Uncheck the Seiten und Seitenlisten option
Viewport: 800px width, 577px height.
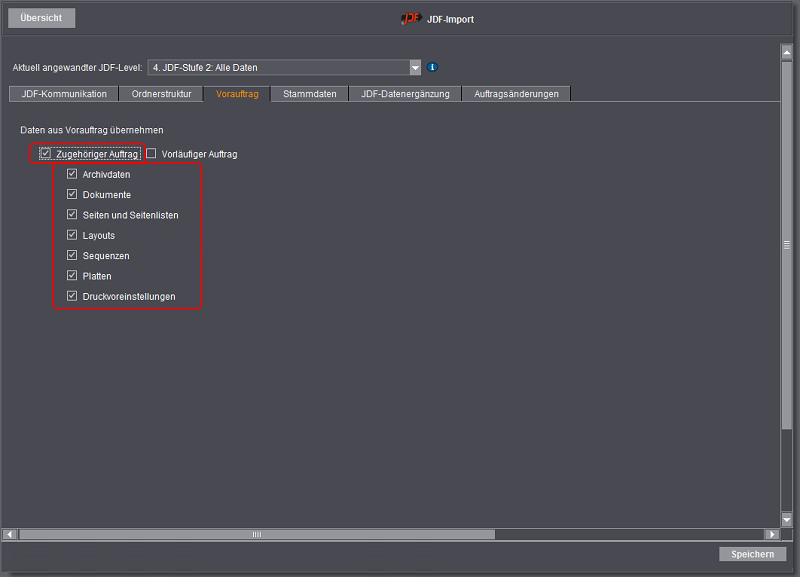point(72,215)
